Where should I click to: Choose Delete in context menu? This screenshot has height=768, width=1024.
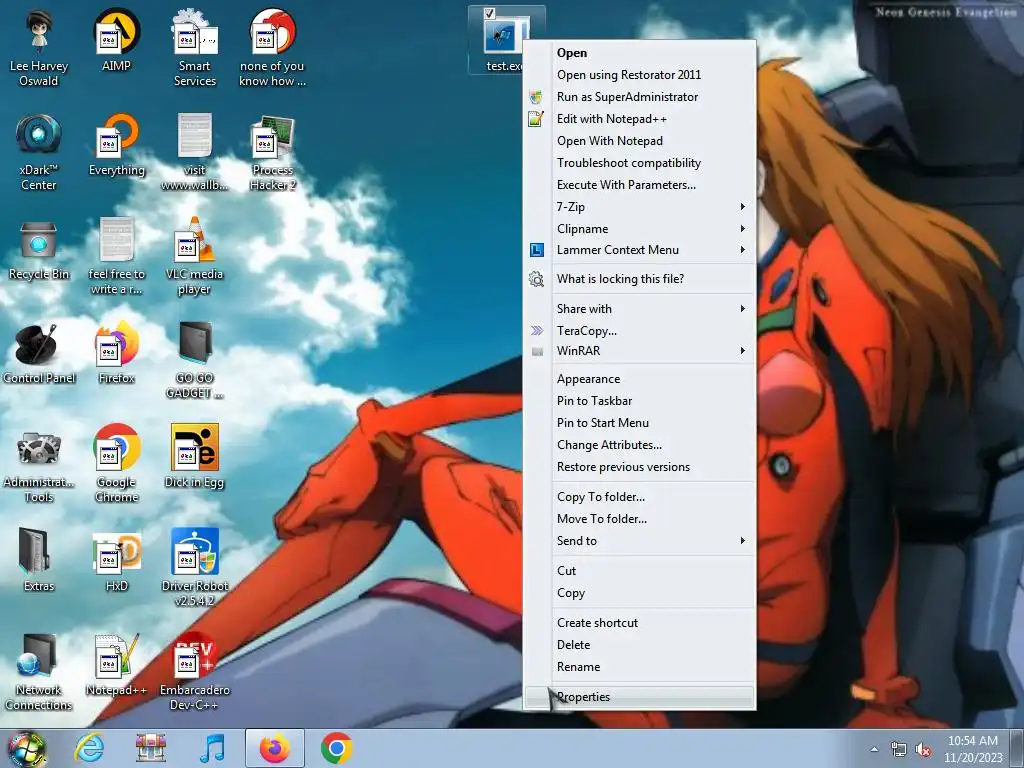point(640,645)
